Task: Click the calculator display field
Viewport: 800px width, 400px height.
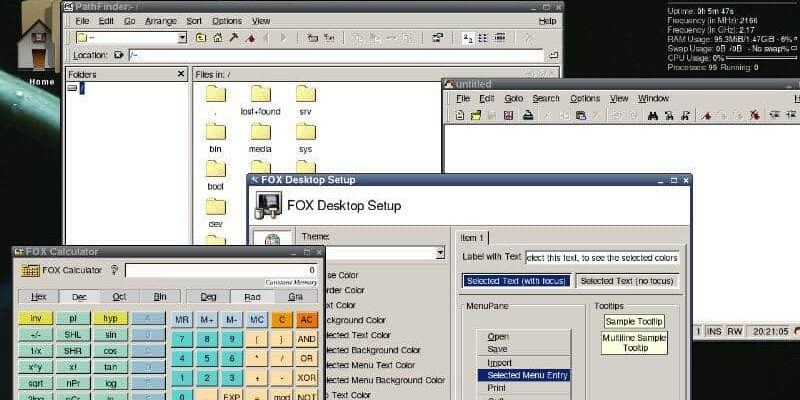Action: point(221,270)
